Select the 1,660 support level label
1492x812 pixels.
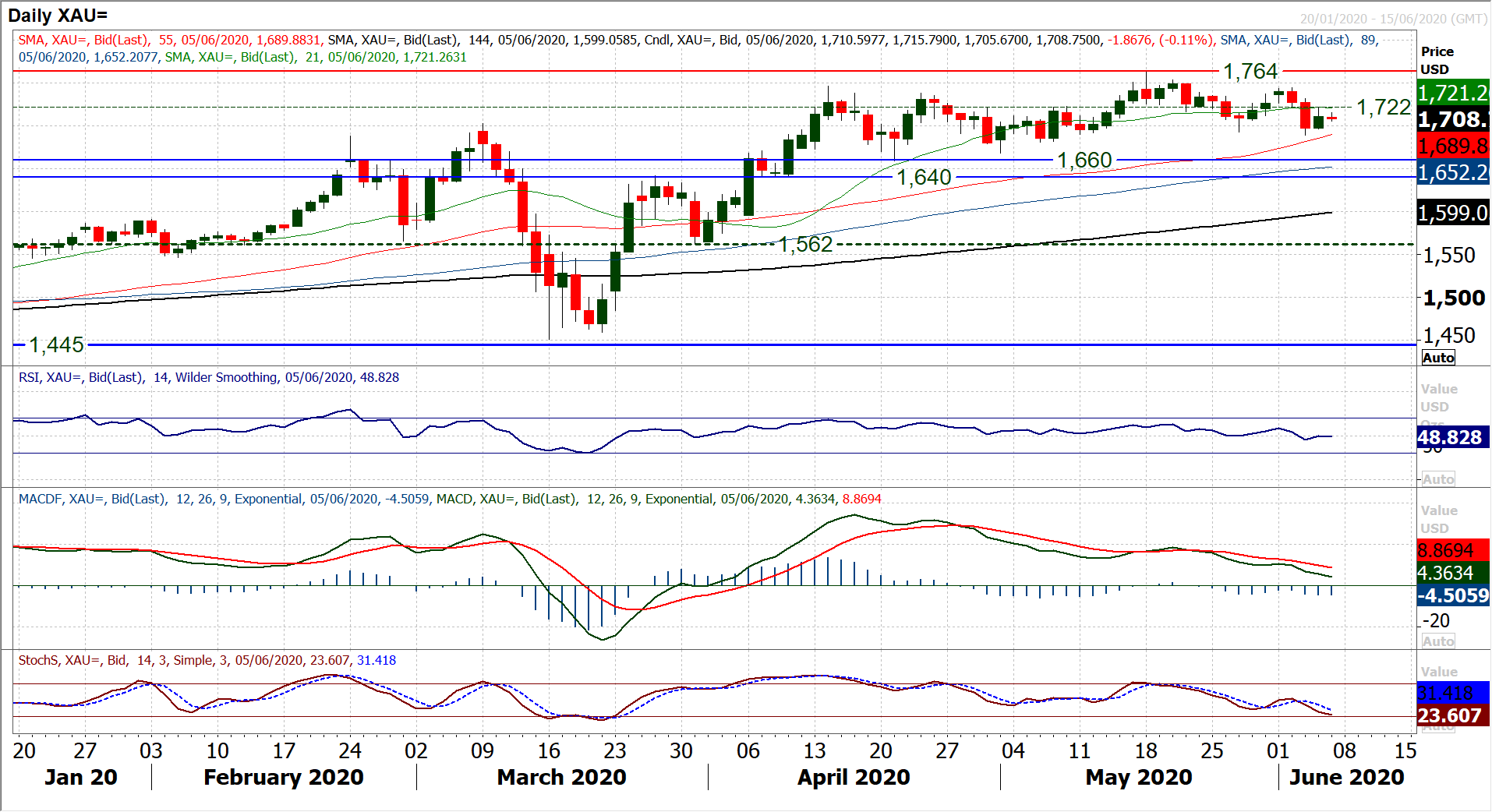pos(1084,161)
